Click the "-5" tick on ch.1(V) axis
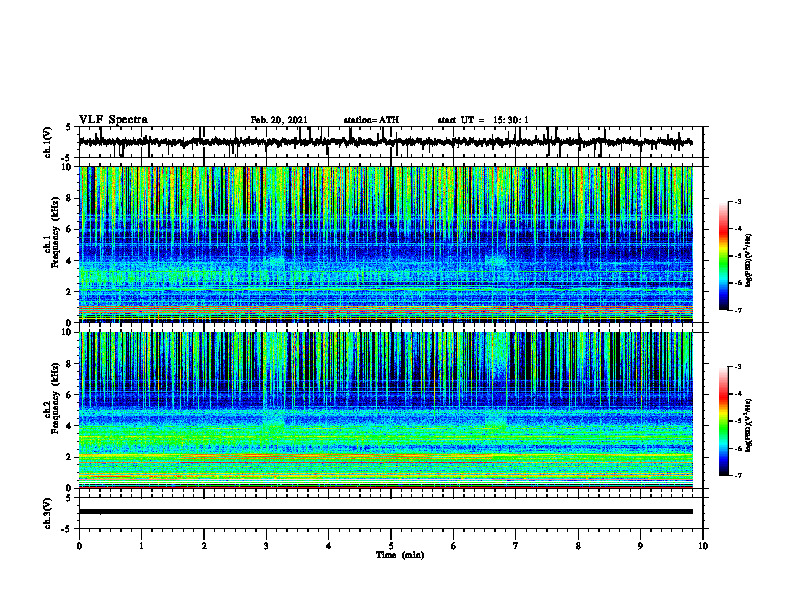 point(67,158)
